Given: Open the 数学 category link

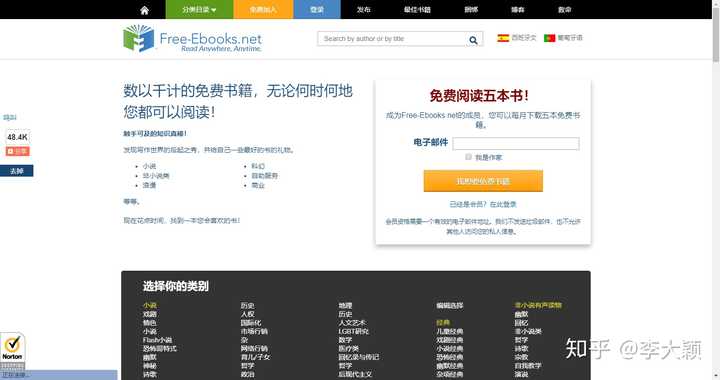Looking at the screenshot, I should (345, 340).
